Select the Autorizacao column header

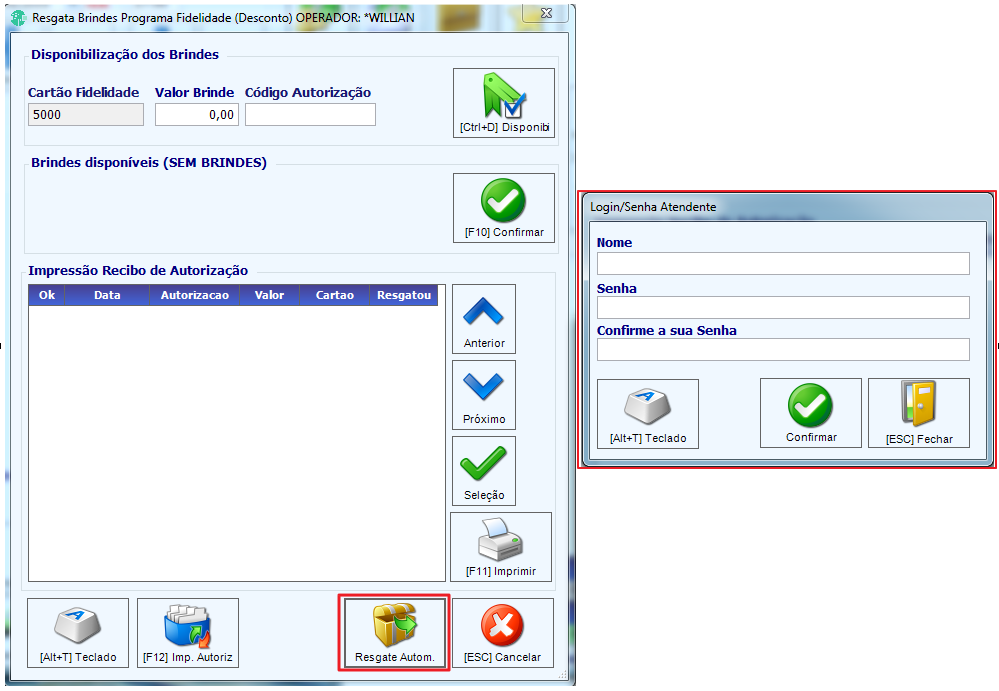[194, 296]
